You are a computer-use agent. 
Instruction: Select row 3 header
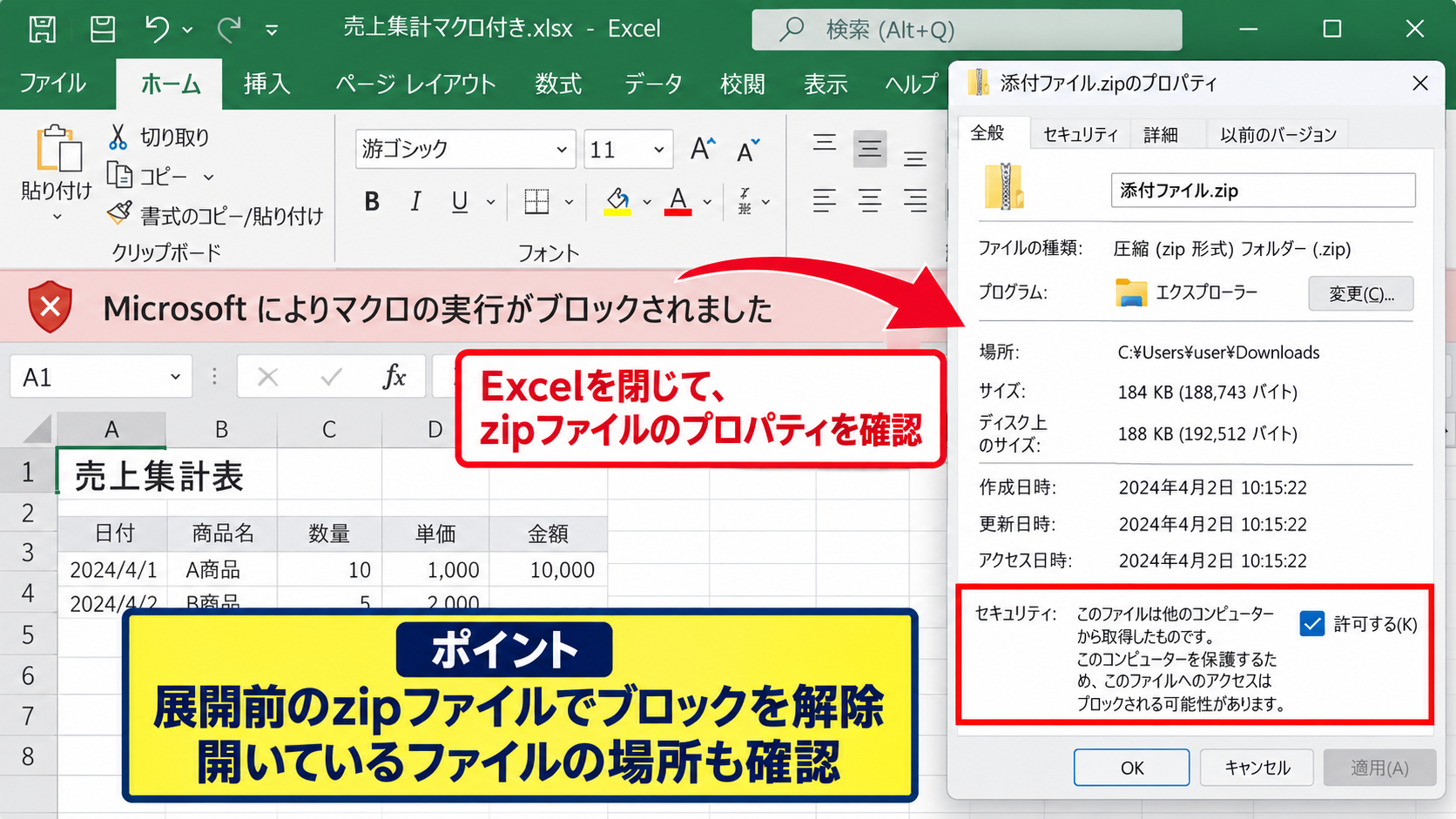click(x=28, y=552)
